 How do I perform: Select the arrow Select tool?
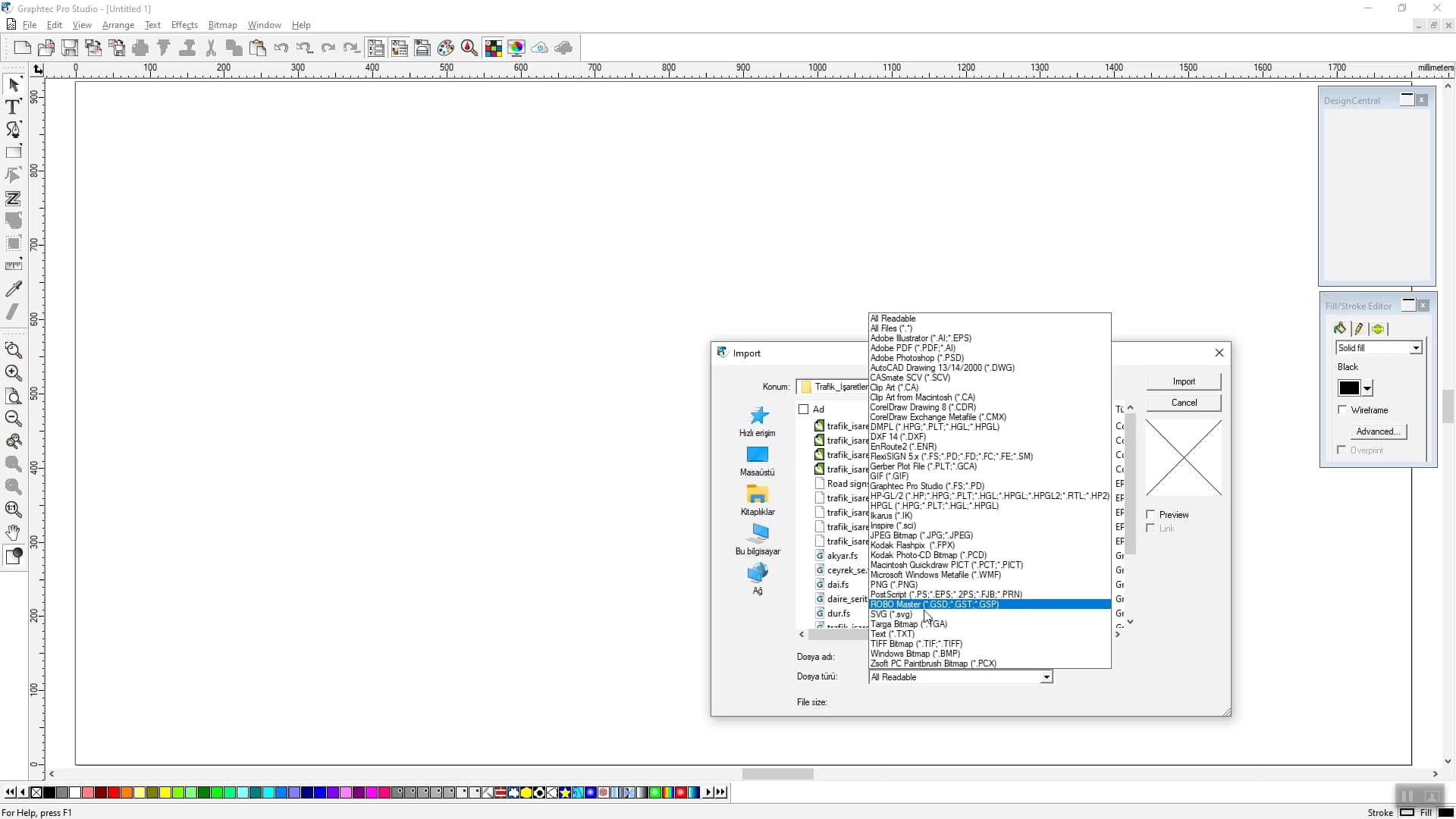[x=13, y=84]
